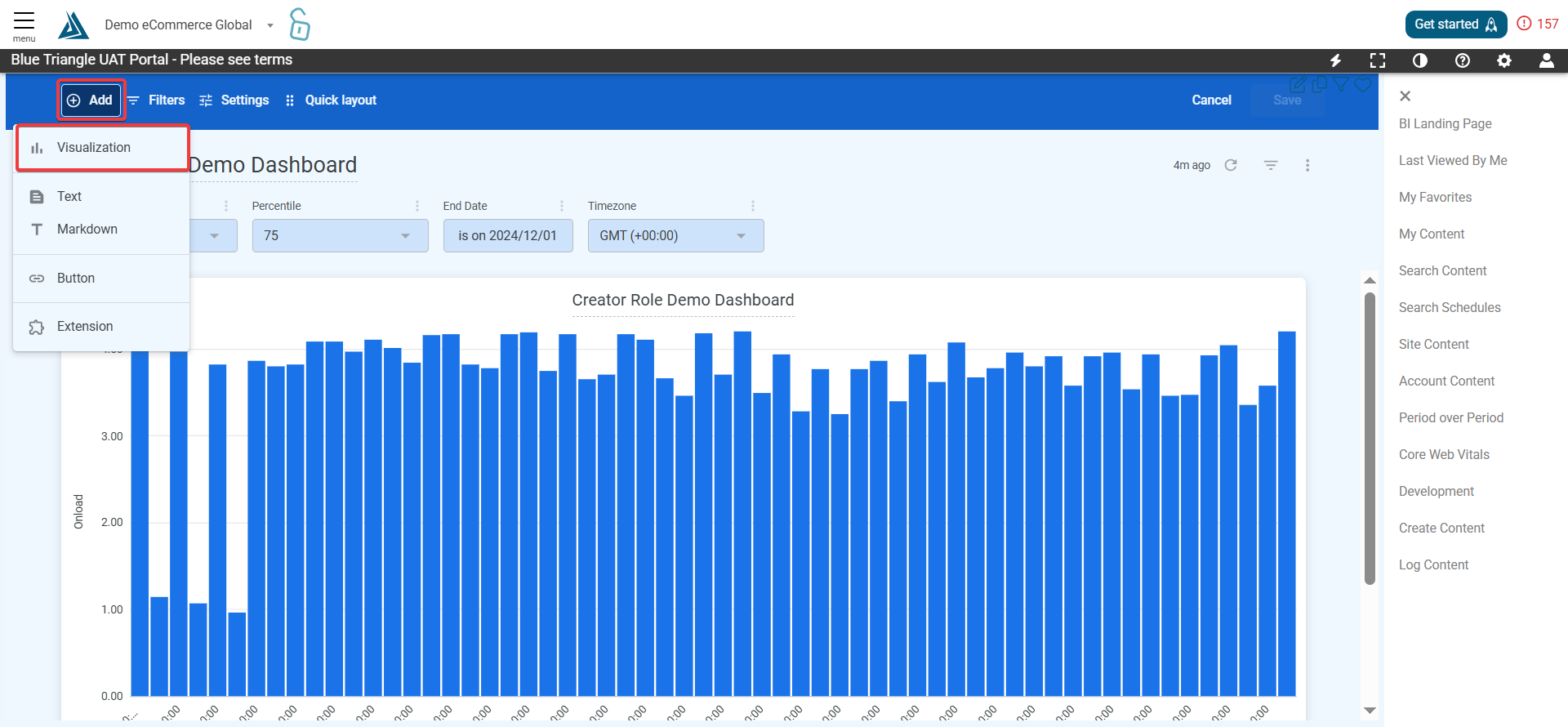The height and width of the screenshot is (727, 1568).
Task: Choose Quick layout
Action: 331,100
